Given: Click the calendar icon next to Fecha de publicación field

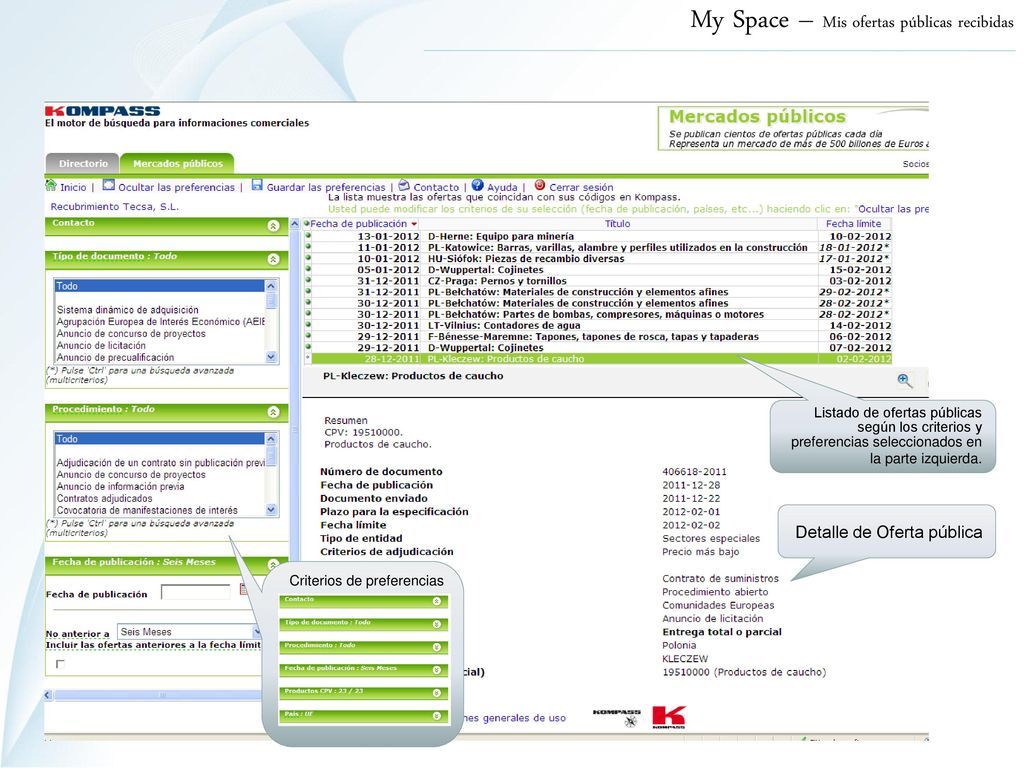Looking at the screenshot, I should (x=243, y=590).
